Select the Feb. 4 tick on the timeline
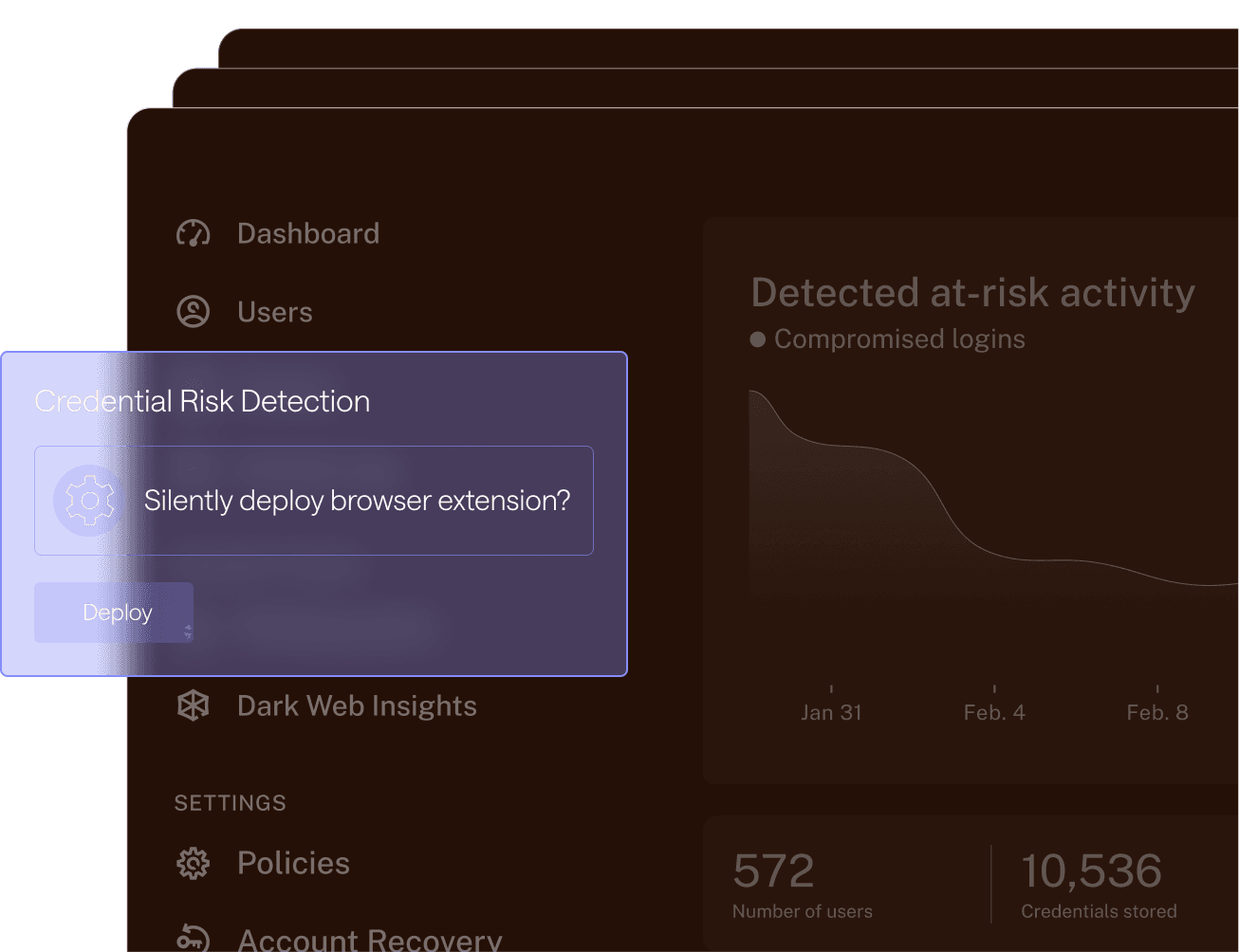The height and width of the screenshot is (952, 1239). pyautogui.click(x=993, y=711)
